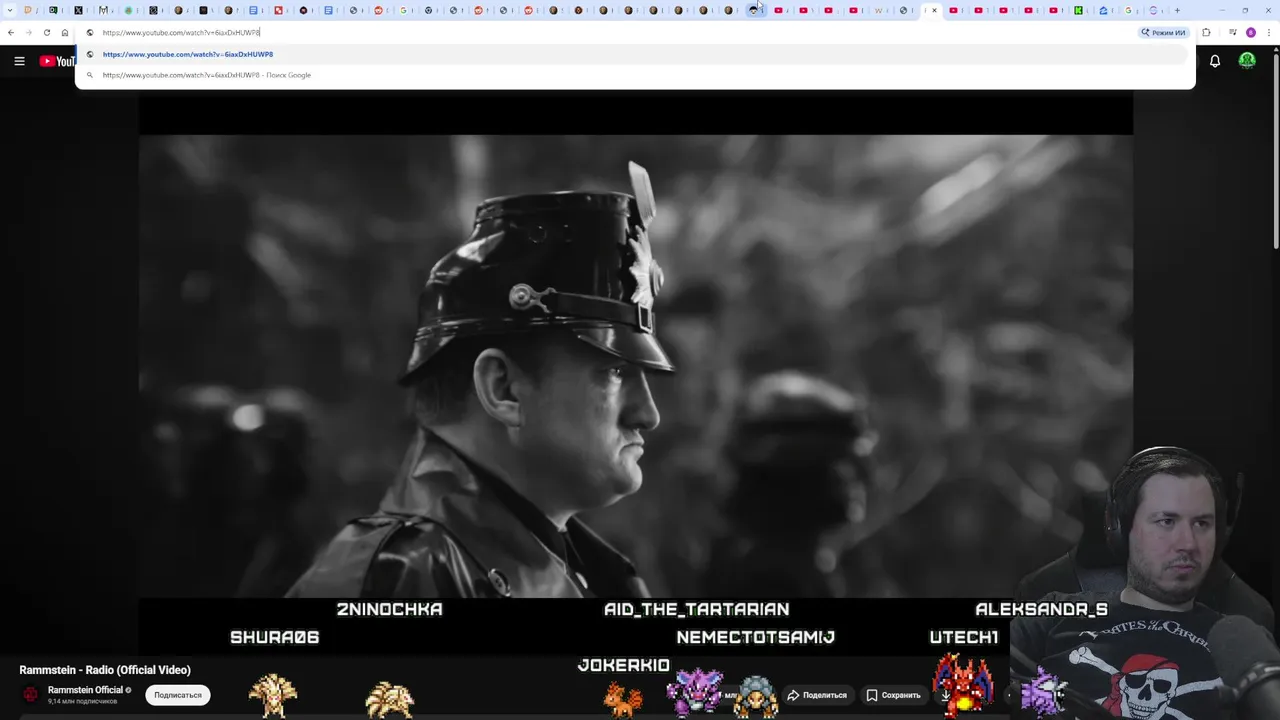This screenshot has height=720, width=1280.
Task: Expand the tab search dropdown arrow
Action: pyautogui.click(x=10, y=10)
